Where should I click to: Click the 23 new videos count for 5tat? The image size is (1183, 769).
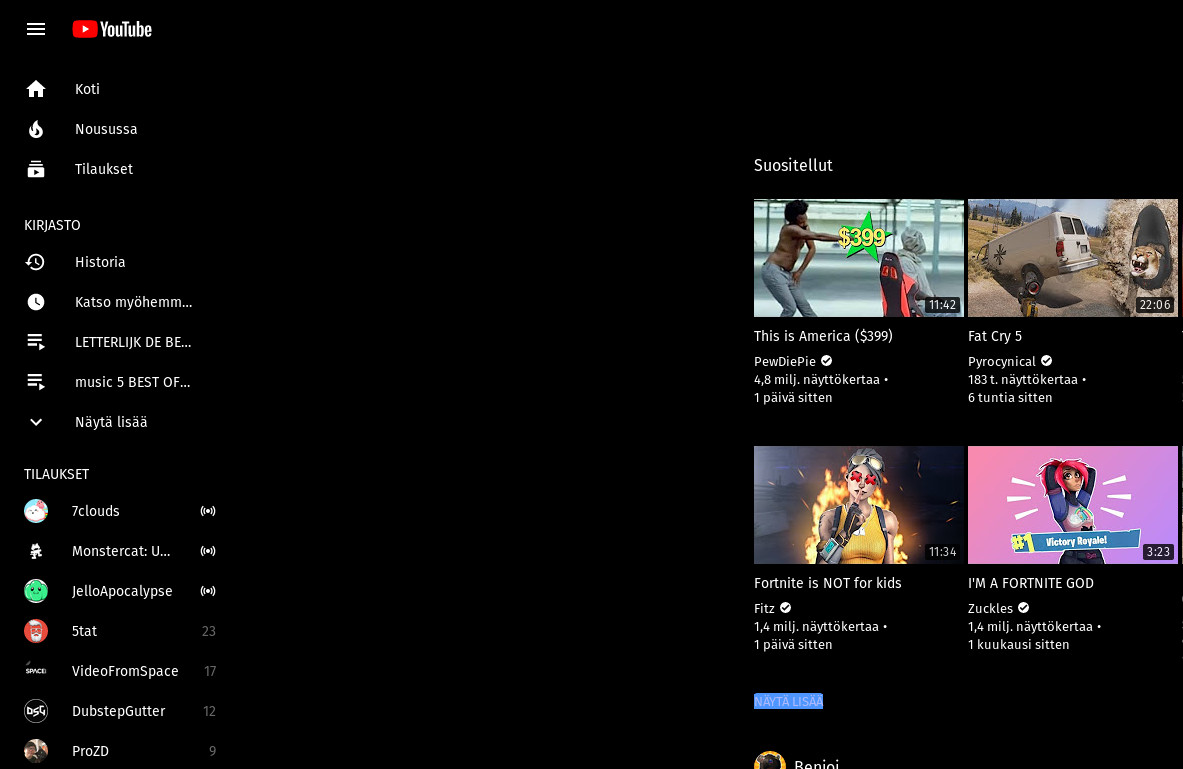209,631
